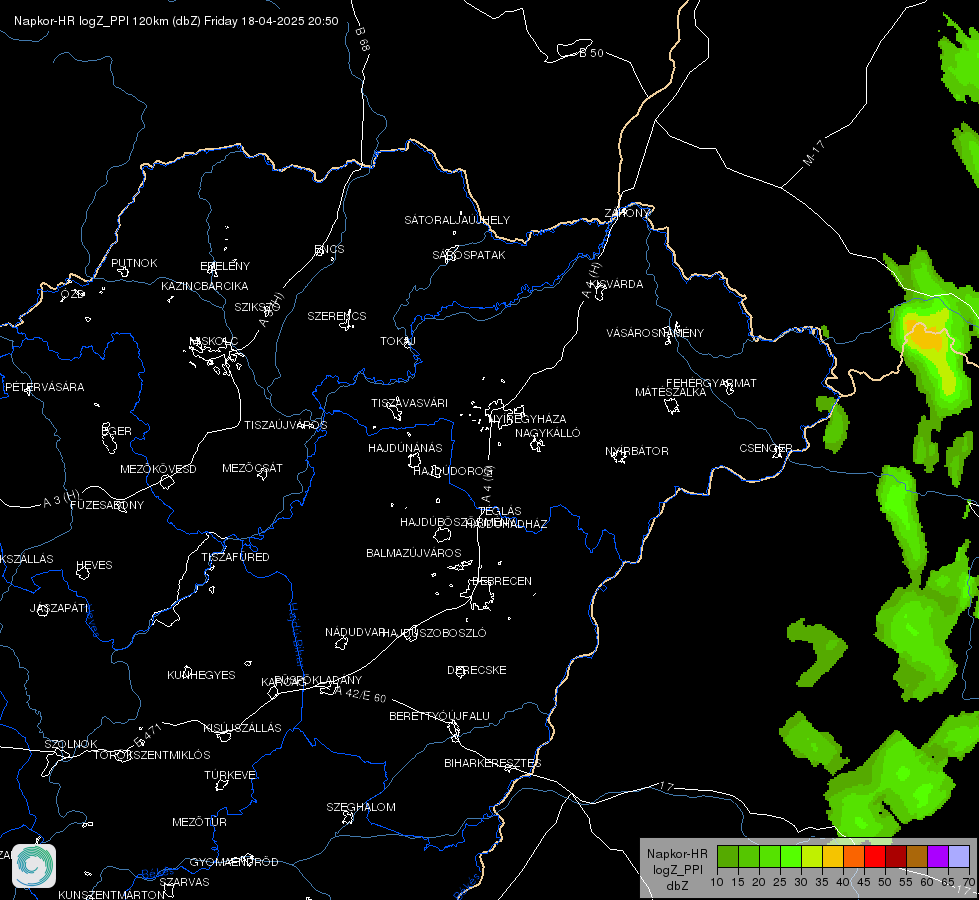The height and width of the screenshot is (900, 979).
Task: Click the PÉTERVÁSÁRA town label
Action: (44, 387)
